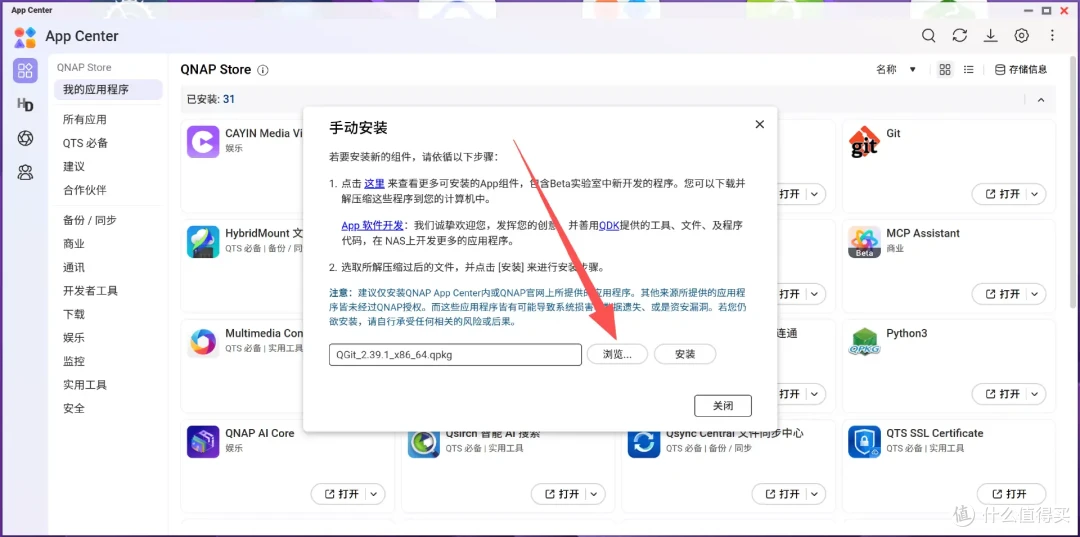The image size is (1080, 537).
Task: Click the CAYIN Media app icon
Action: click(x=203, y=142)
